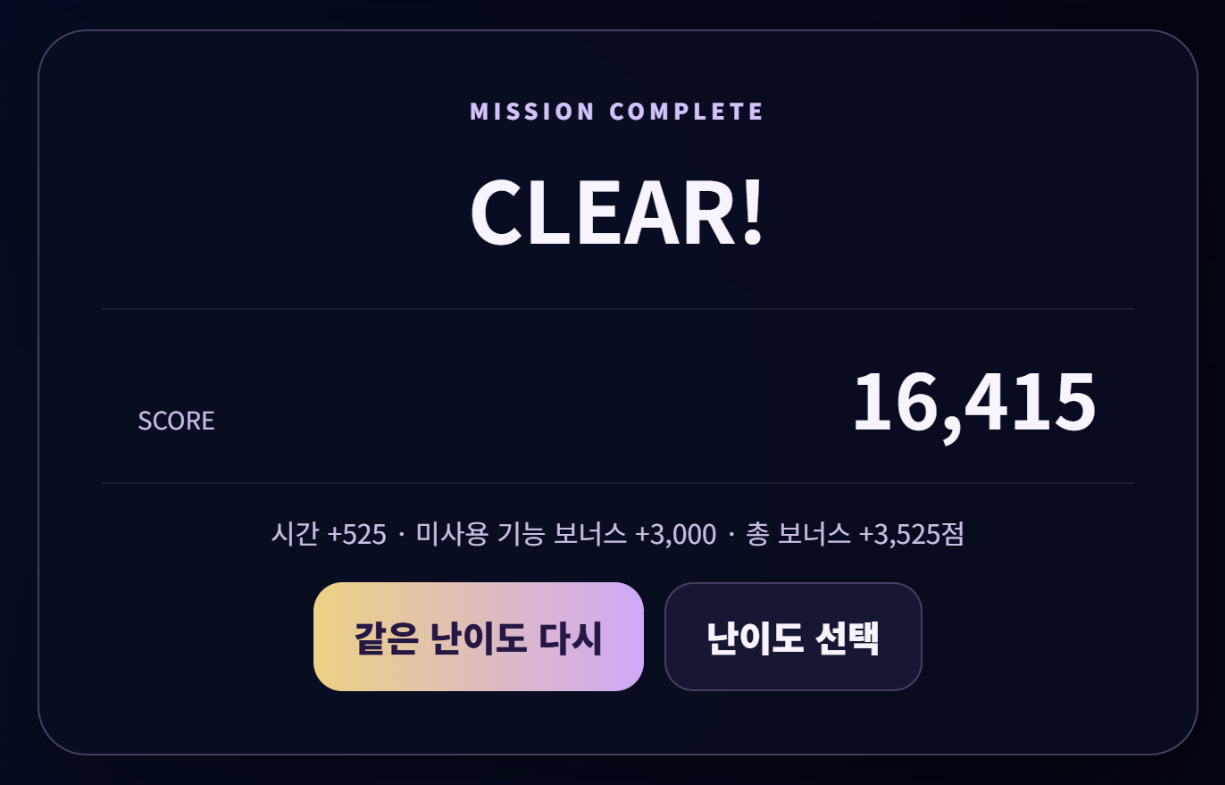Click the SCORE label
1225x785 pixels.
(x=176, y=421)
